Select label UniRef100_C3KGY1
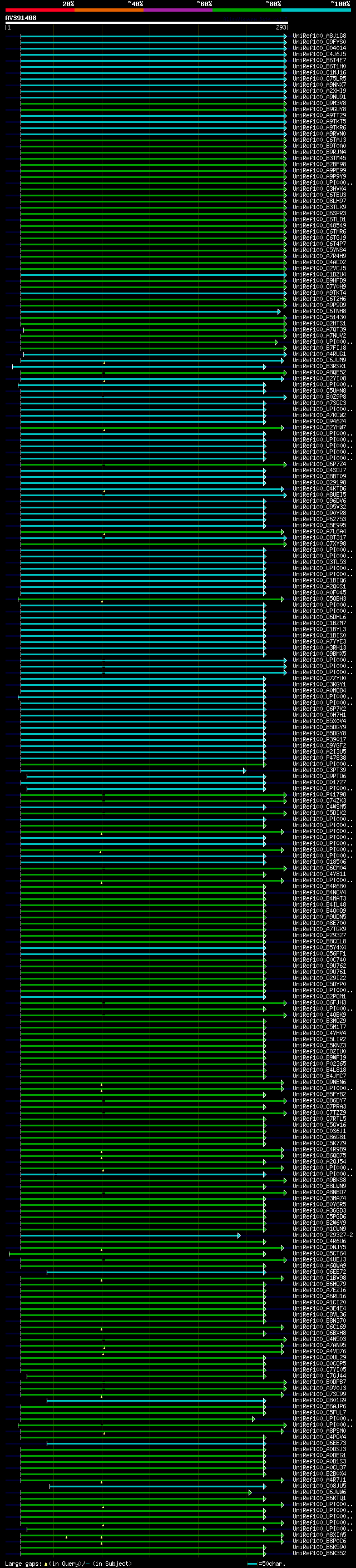356x1568 pixels. (319, 684)
